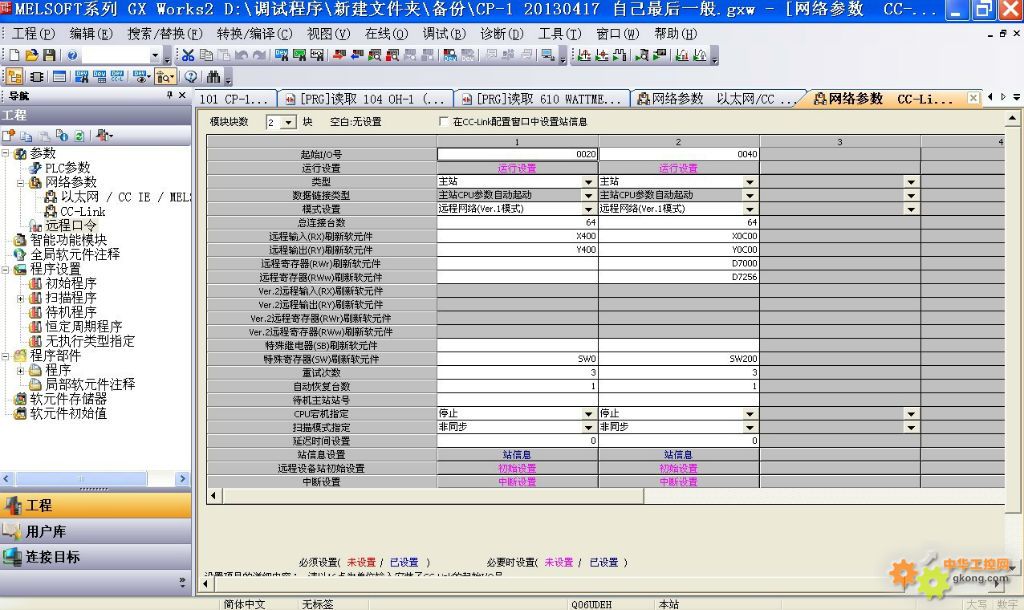Click the parameter grid horizontal scrollbar

coord(606,496)
